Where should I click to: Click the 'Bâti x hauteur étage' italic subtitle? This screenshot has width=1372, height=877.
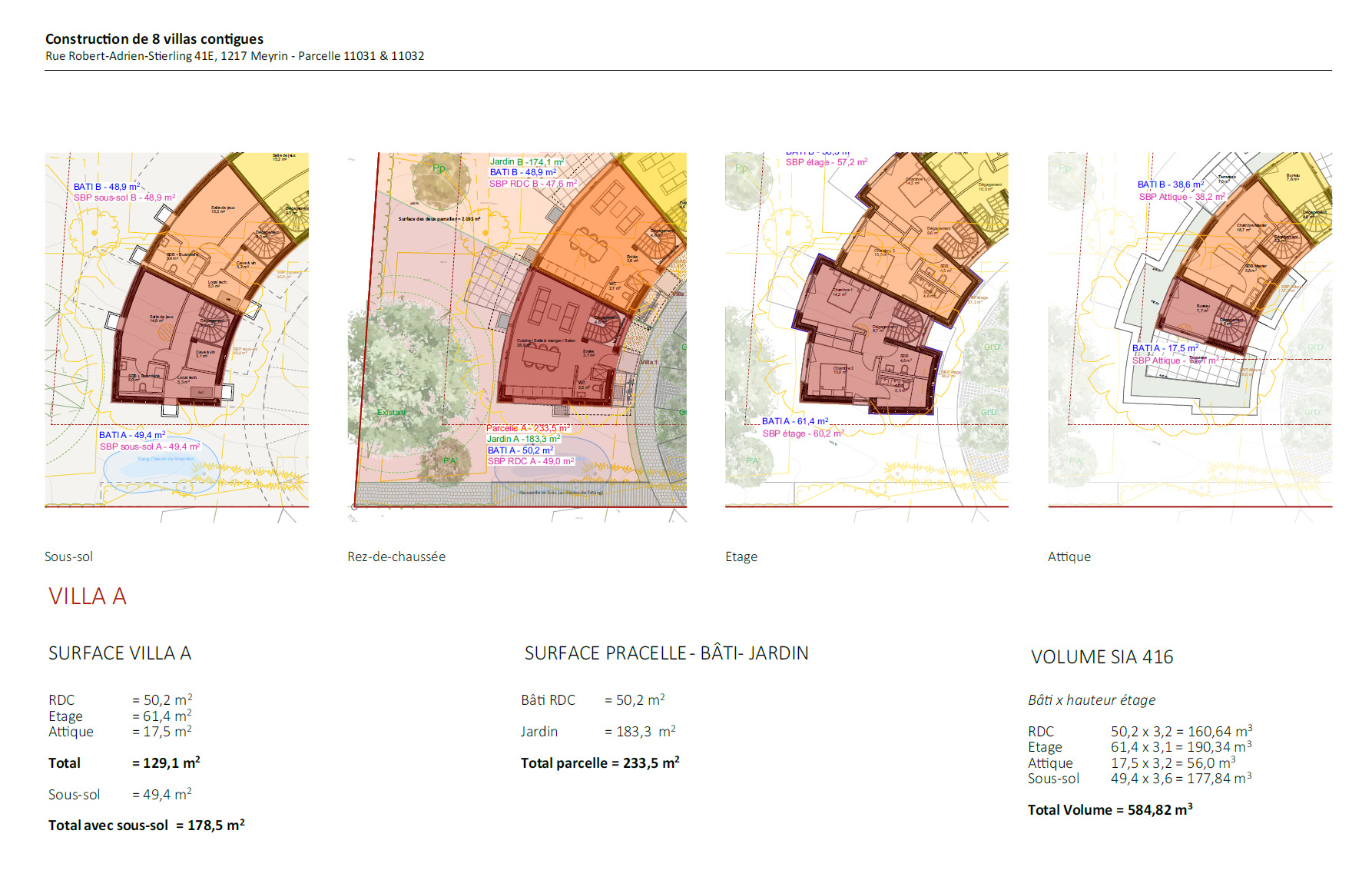1092,700
